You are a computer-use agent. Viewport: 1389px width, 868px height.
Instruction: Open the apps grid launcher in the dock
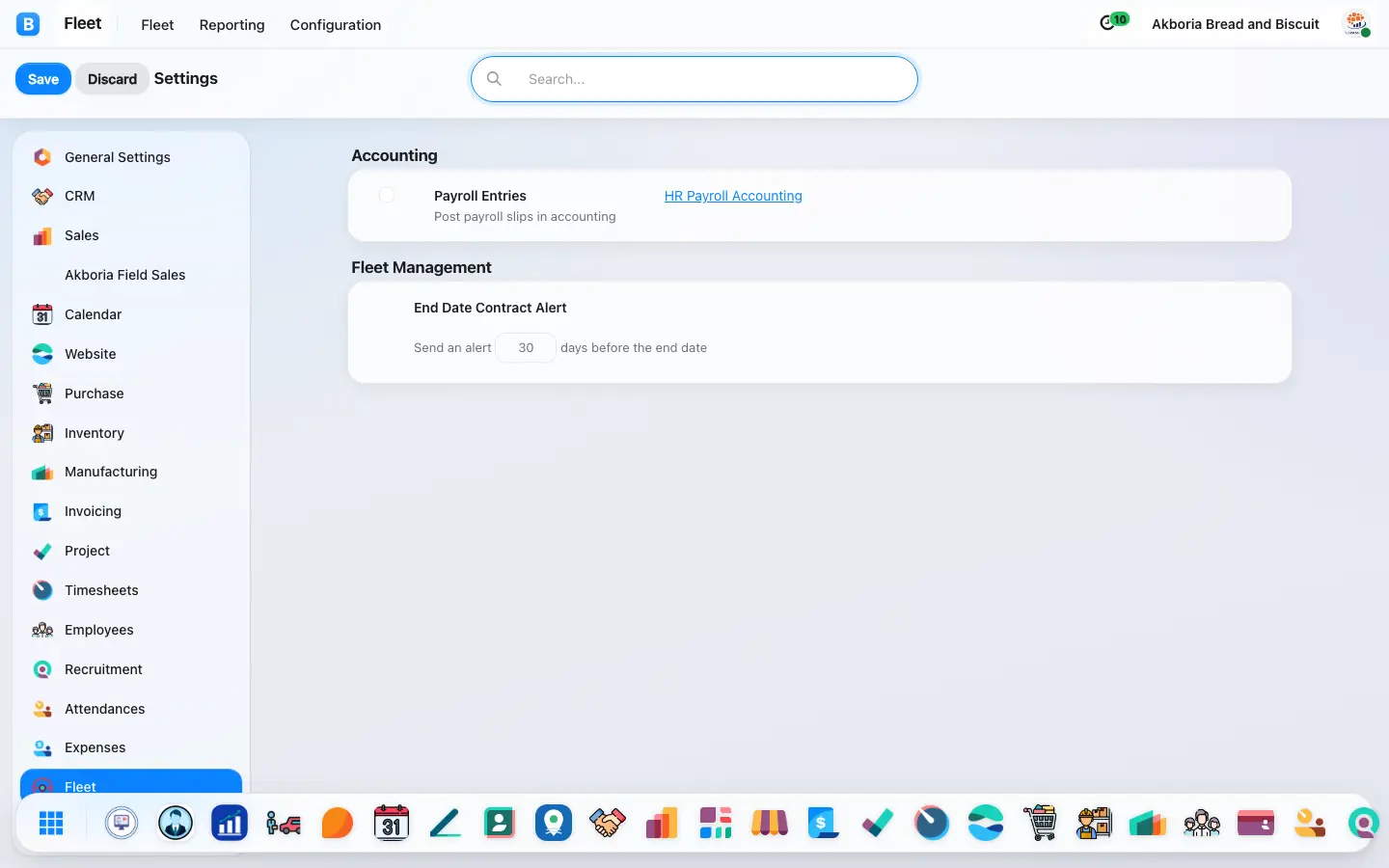(51, 823)
